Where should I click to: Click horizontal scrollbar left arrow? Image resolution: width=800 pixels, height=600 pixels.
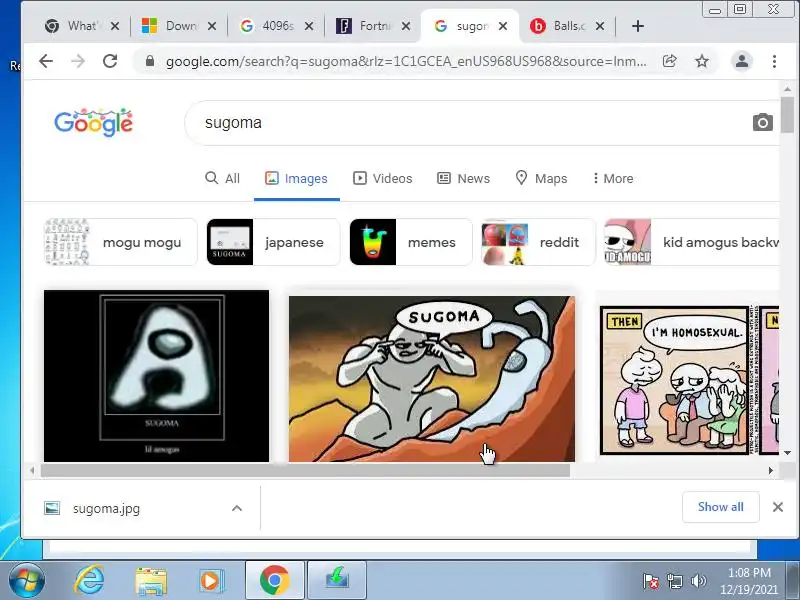[32, 470]
